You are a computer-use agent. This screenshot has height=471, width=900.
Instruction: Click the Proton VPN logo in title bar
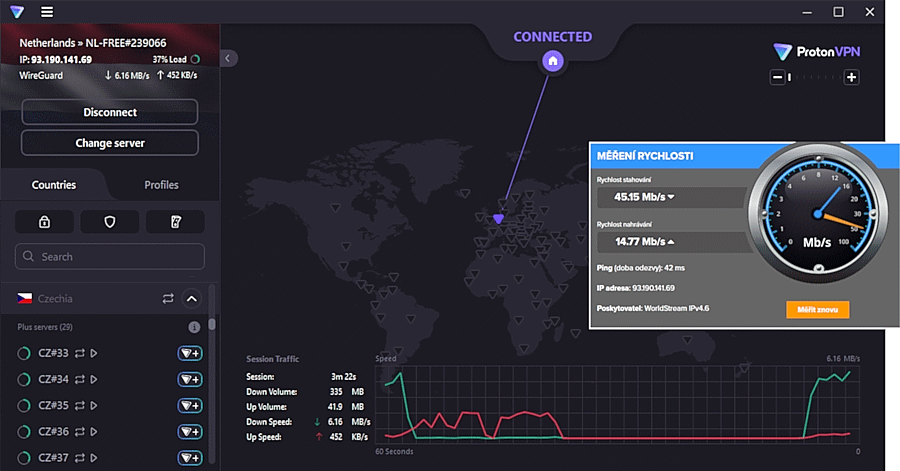coord(17,12)
